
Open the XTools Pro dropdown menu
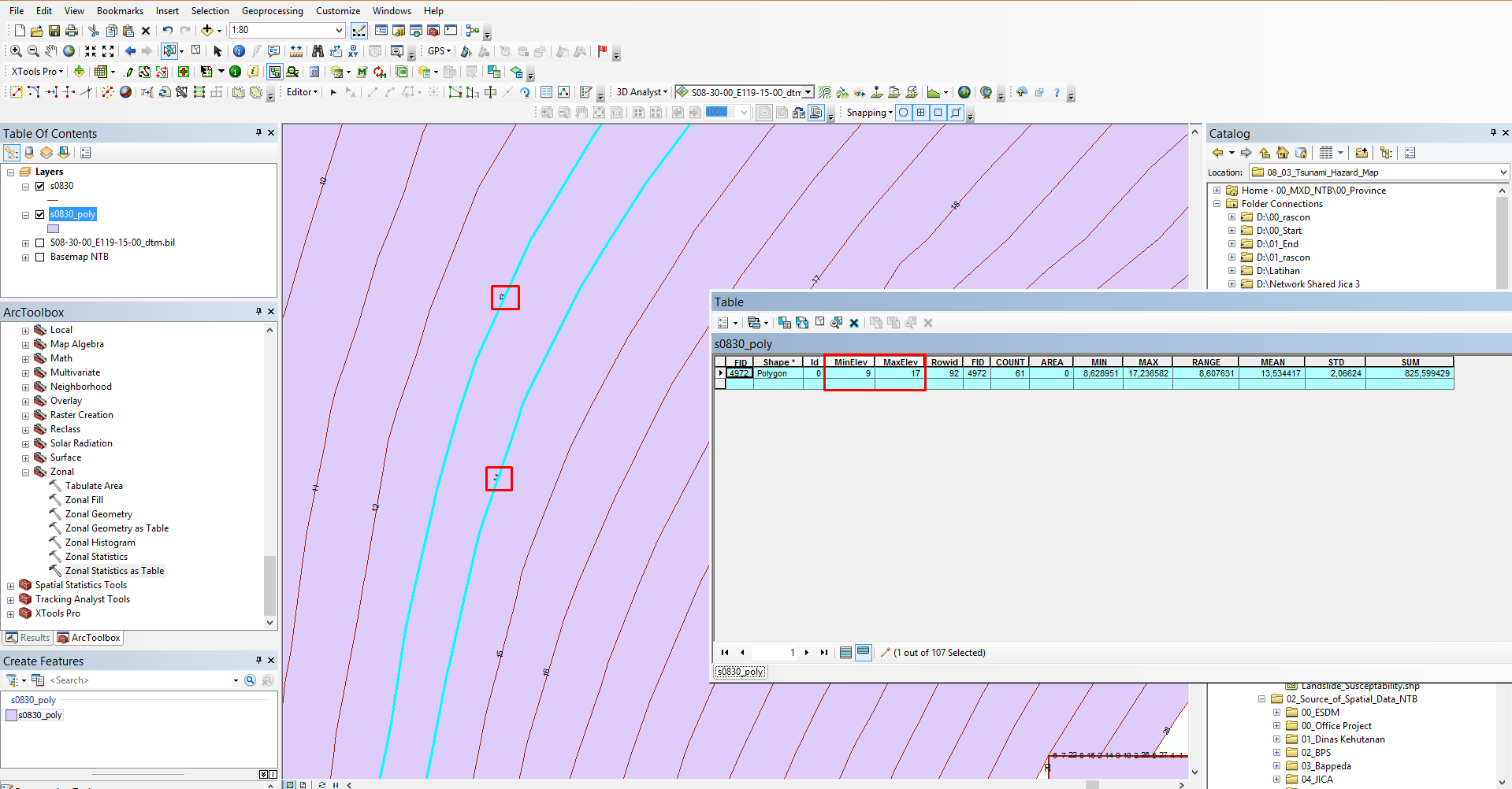[x=37, y=72]
